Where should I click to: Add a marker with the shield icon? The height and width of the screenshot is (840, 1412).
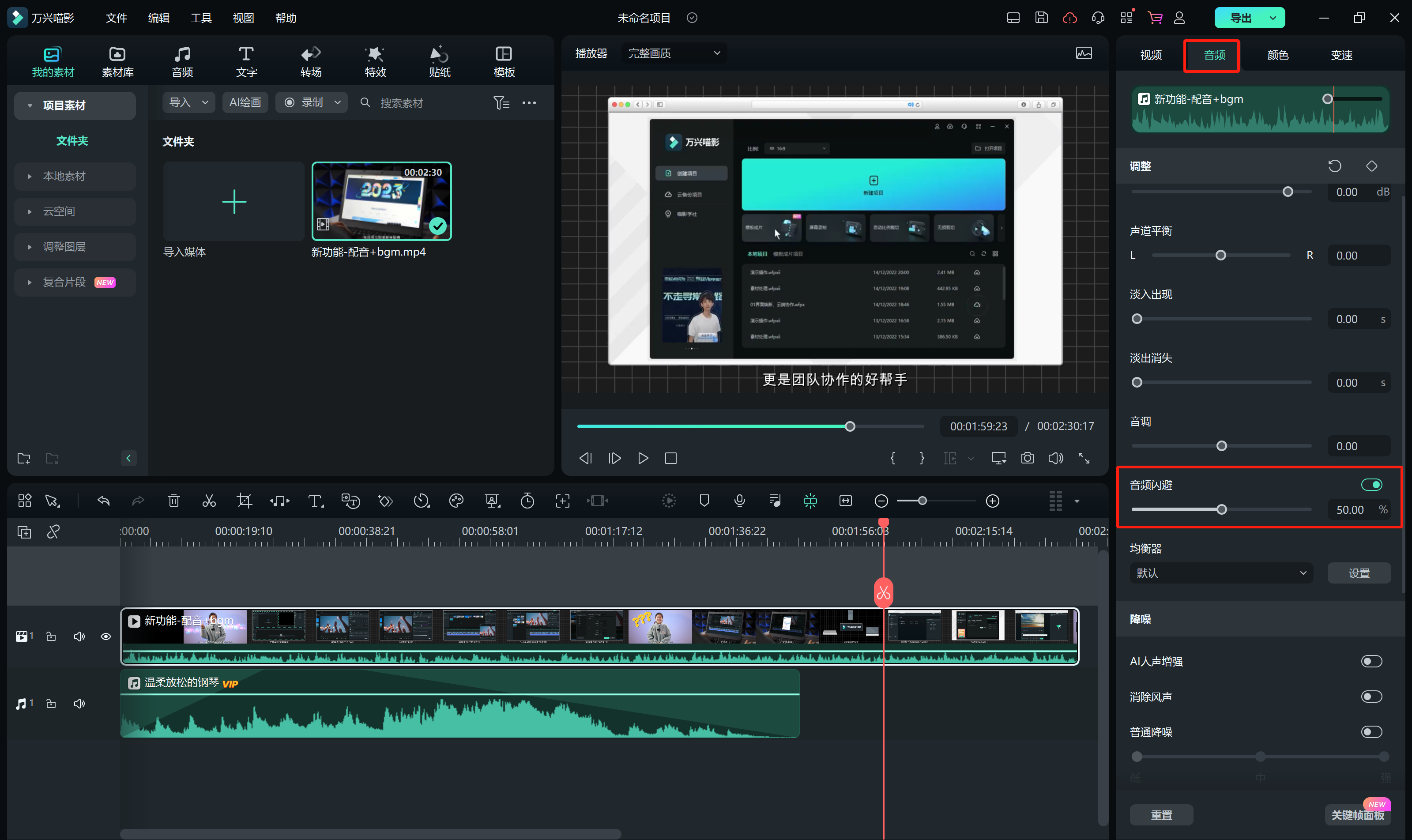point(704,501)
